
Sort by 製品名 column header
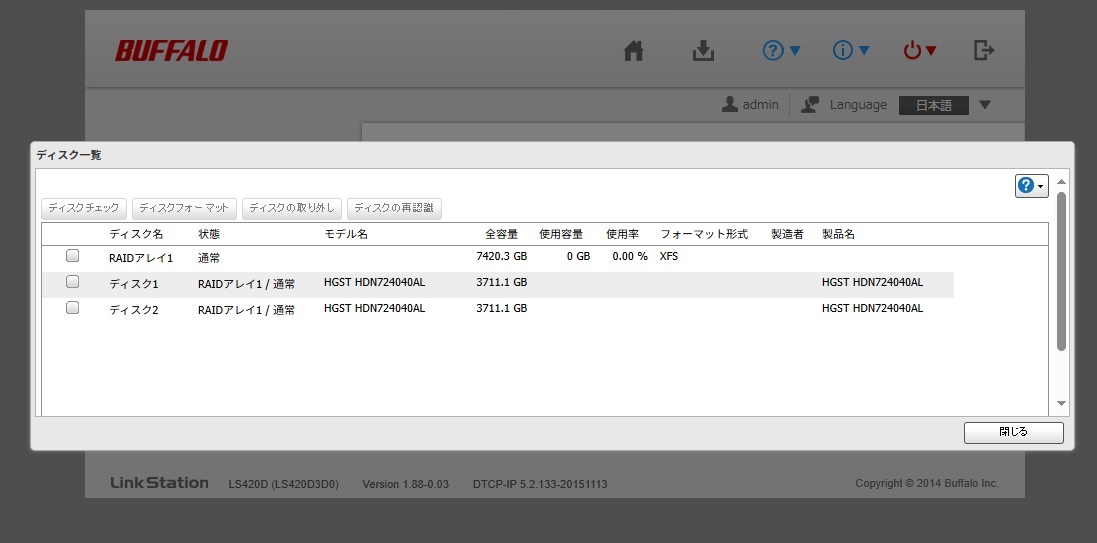(x=838, y=234)
